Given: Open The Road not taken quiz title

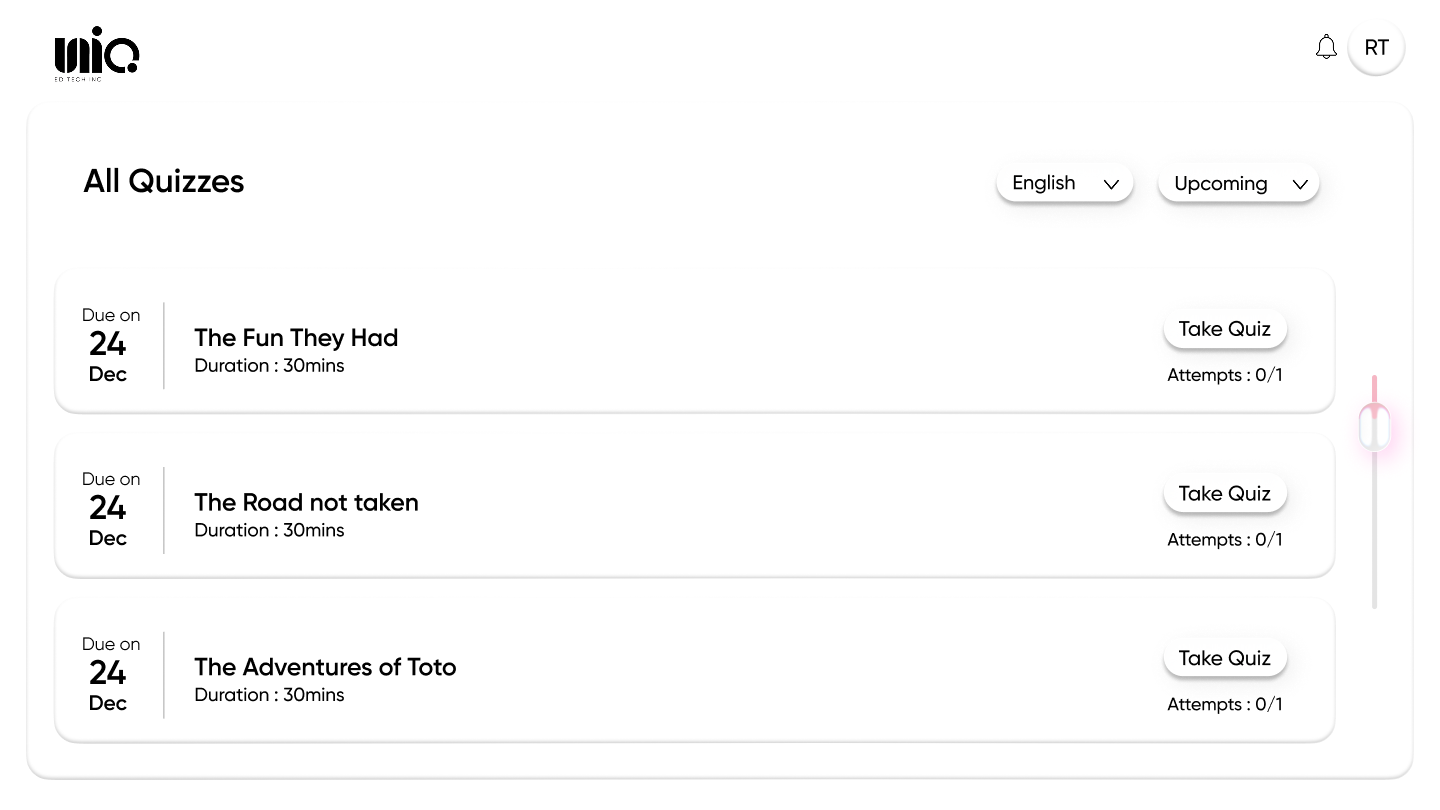Looking at the screenshot, I should point(306,502).
